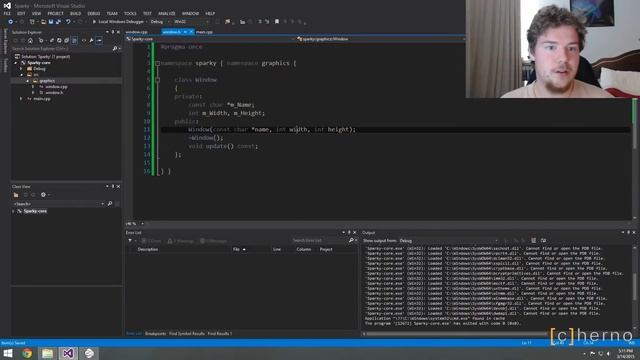Switch to the window.cpp editor tab
Image resolution: width=640 pixels, height=360 pixels.
(x=137, y=32)
